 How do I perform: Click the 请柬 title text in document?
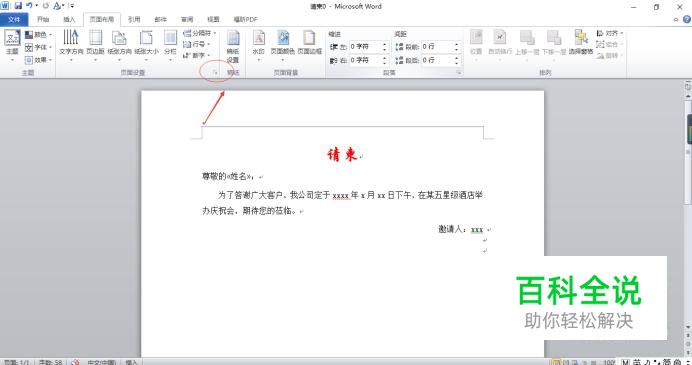(x=342, y=154)
